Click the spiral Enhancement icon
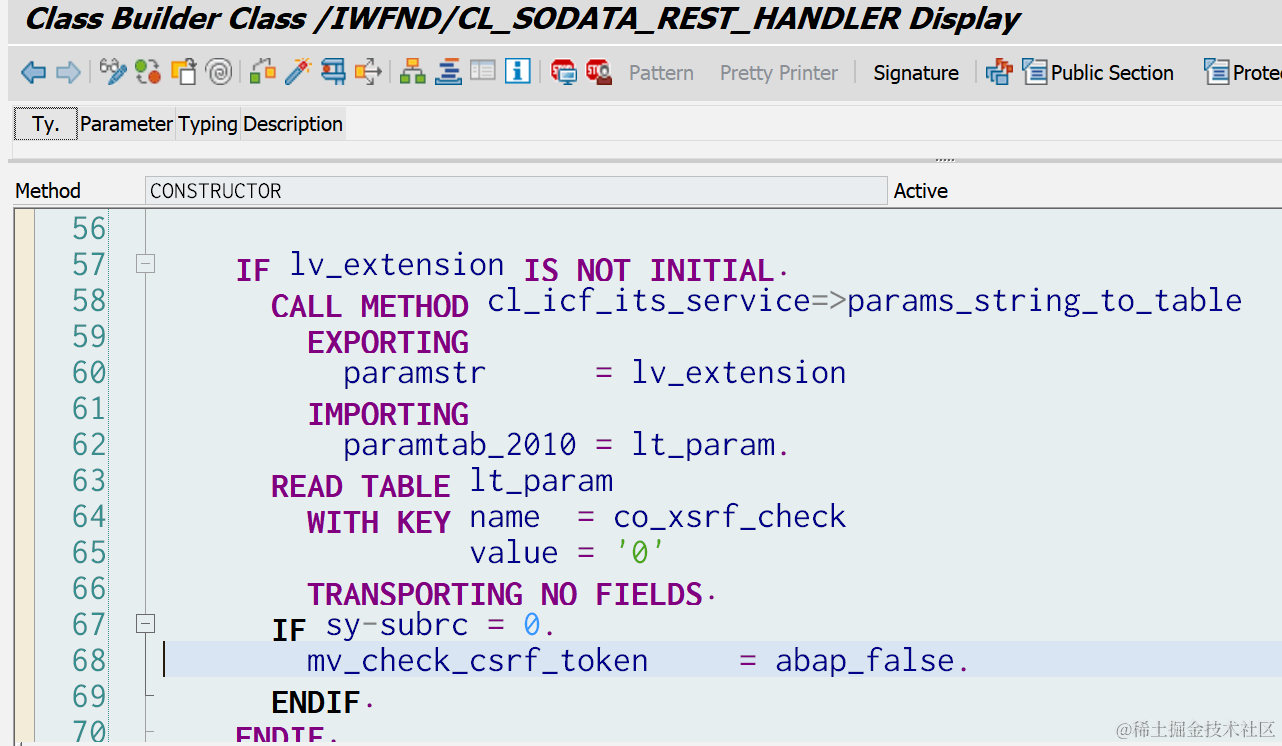 click(x=219, y=71)
